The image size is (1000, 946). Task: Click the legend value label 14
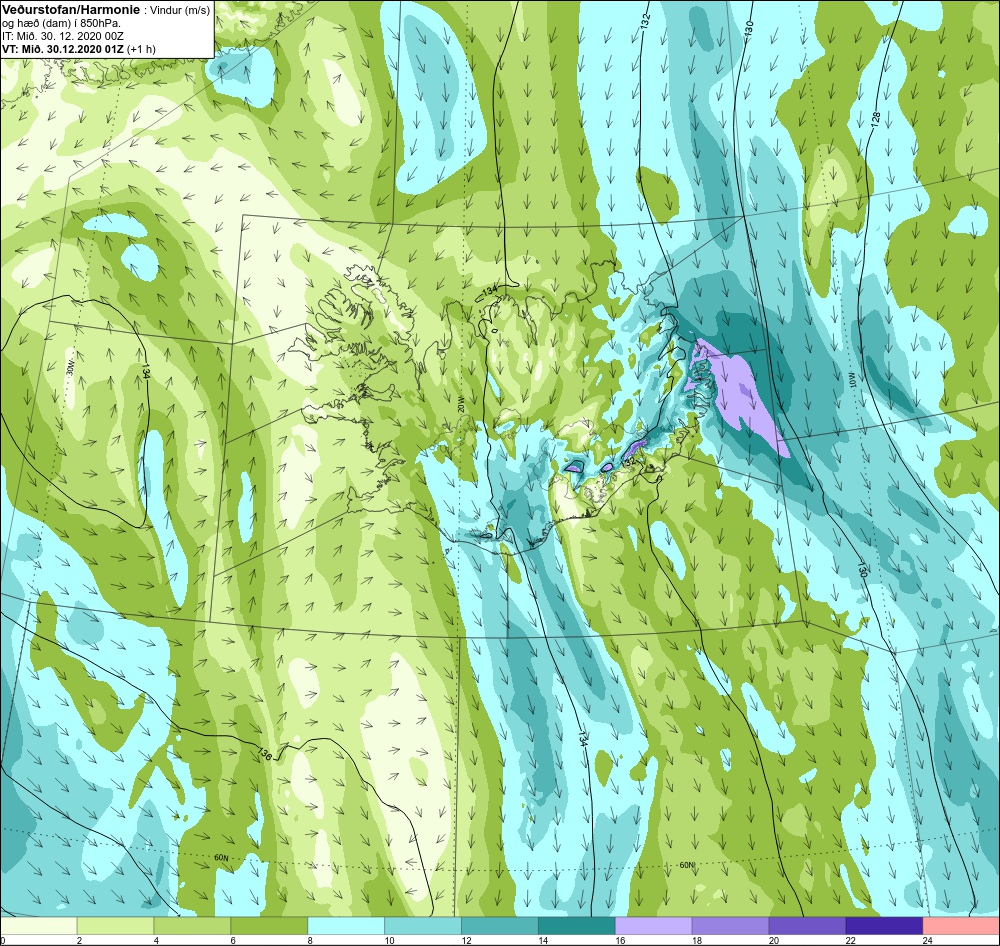coord(543,940)
